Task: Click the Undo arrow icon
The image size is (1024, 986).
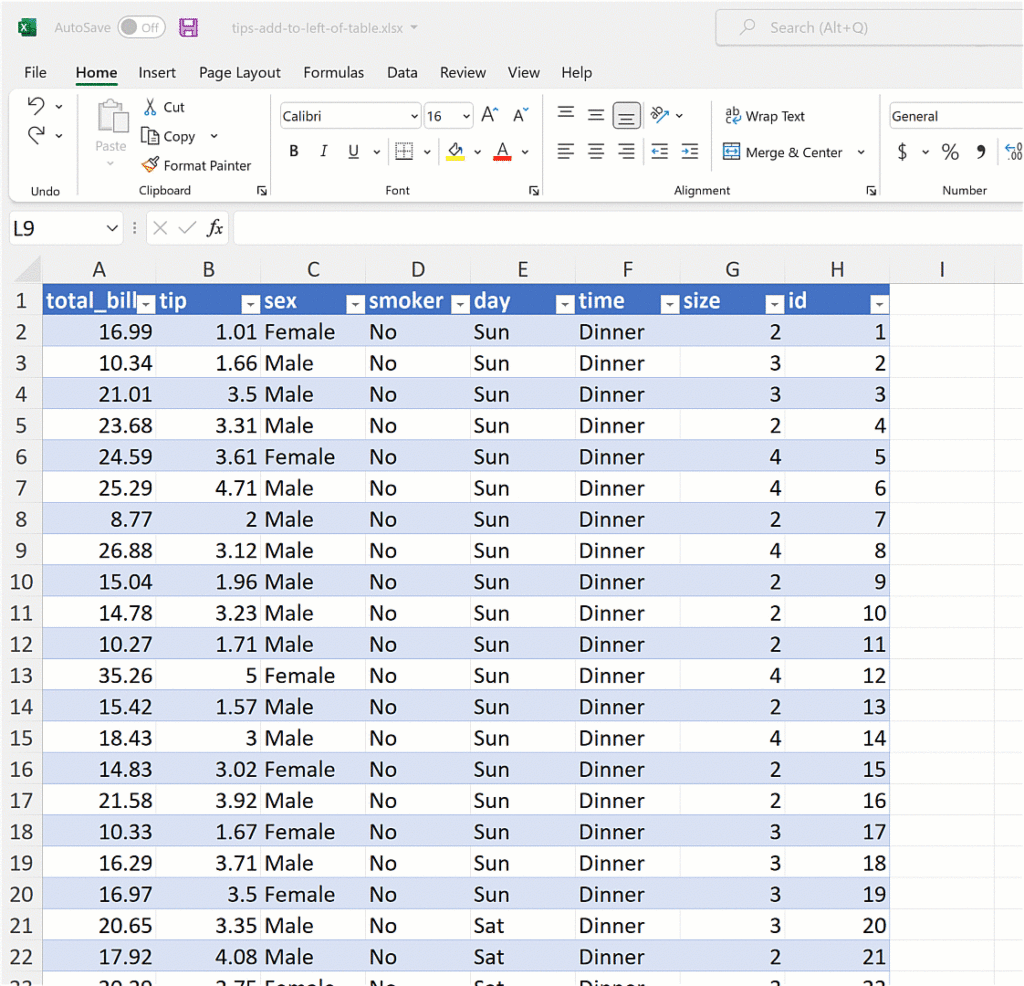Action: [x=37, y=106]
